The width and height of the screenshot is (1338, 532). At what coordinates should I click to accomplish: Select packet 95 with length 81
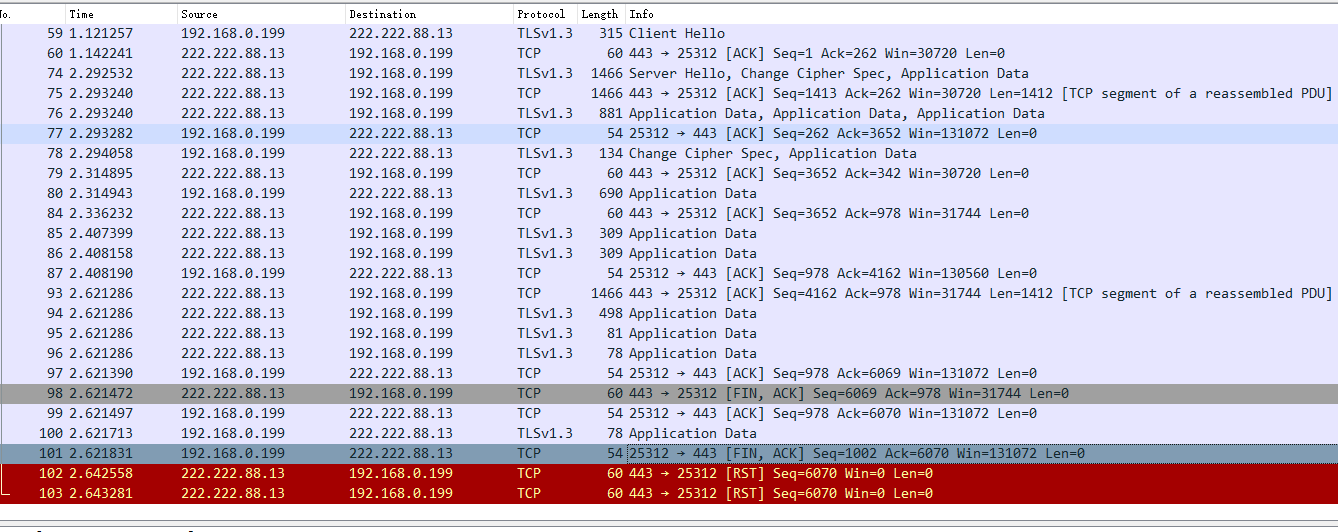(x=669, y=334)
